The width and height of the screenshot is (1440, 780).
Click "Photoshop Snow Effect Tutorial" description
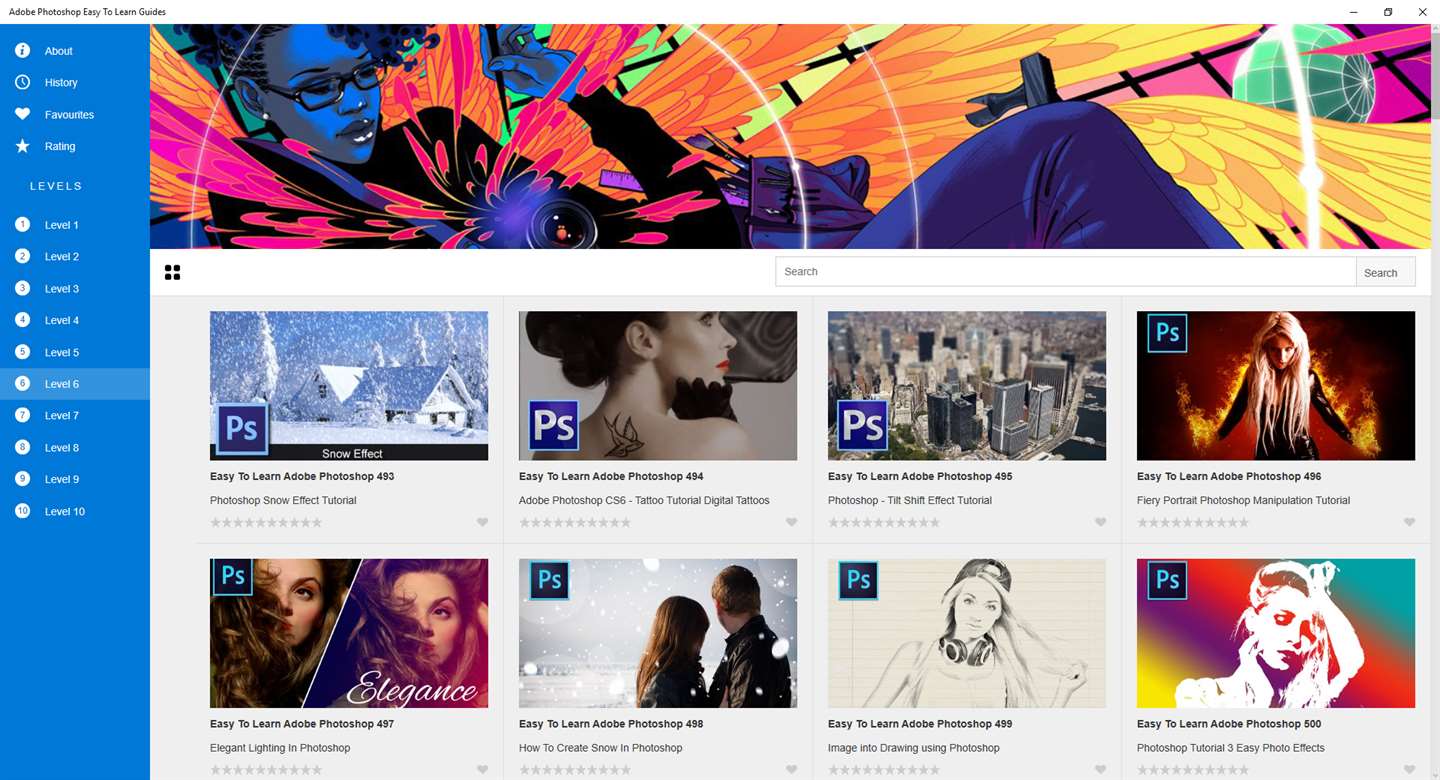point(283,500)
